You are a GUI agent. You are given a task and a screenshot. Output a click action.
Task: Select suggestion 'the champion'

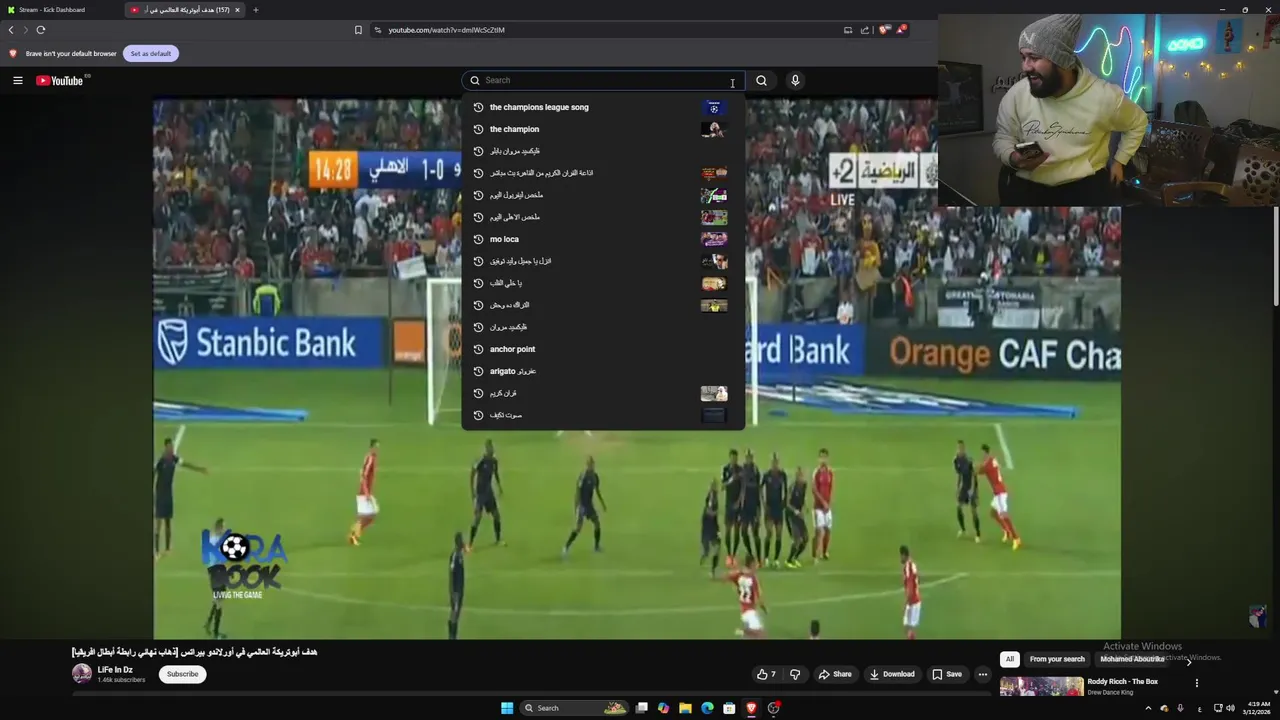[x=603, y=129]
